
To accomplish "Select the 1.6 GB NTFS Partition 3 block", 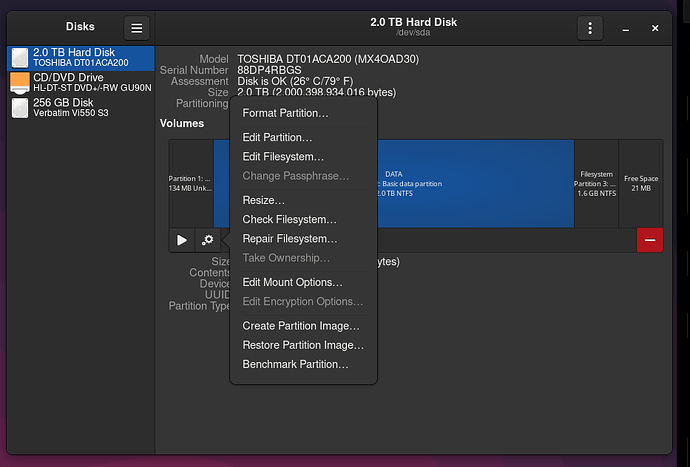I will point(596,184).
